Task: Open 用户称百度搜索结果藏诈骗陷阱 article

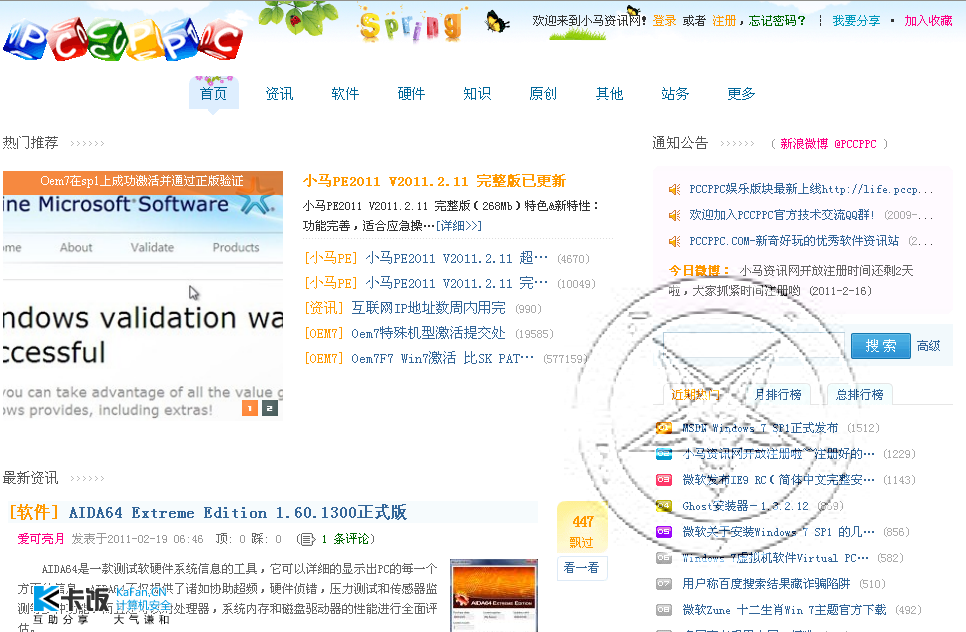Action: tap(766, 583)
